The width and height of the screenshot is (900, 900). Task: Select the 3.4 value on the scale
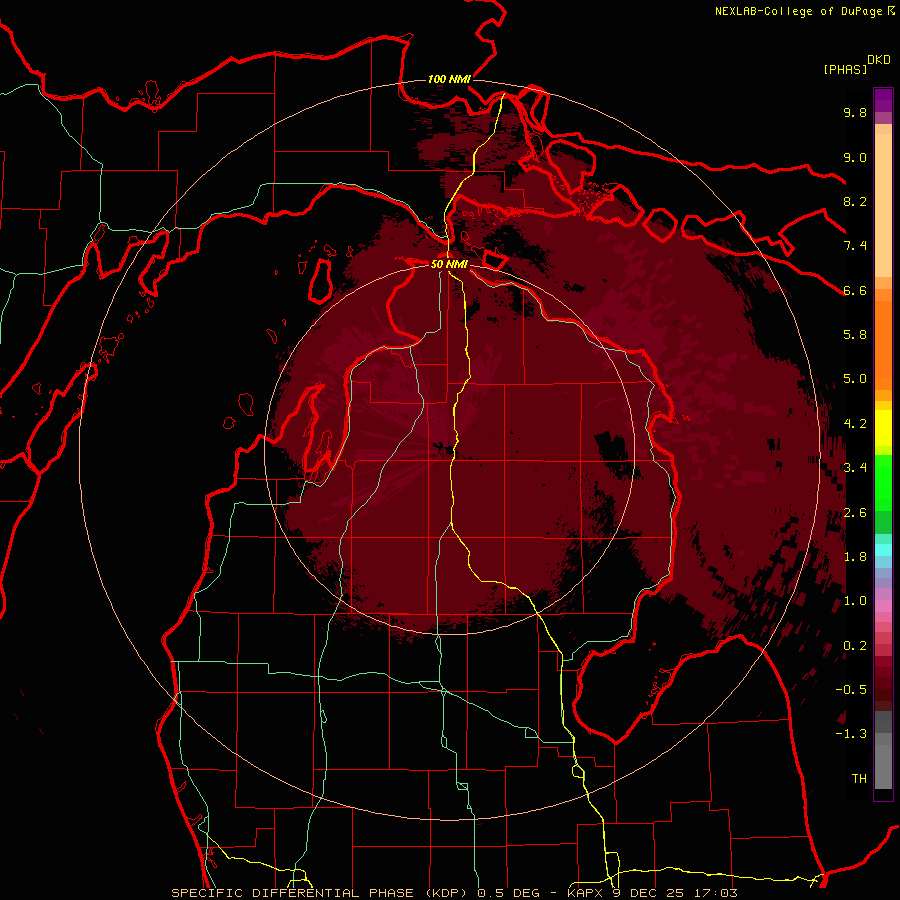(x=855, y=468)
